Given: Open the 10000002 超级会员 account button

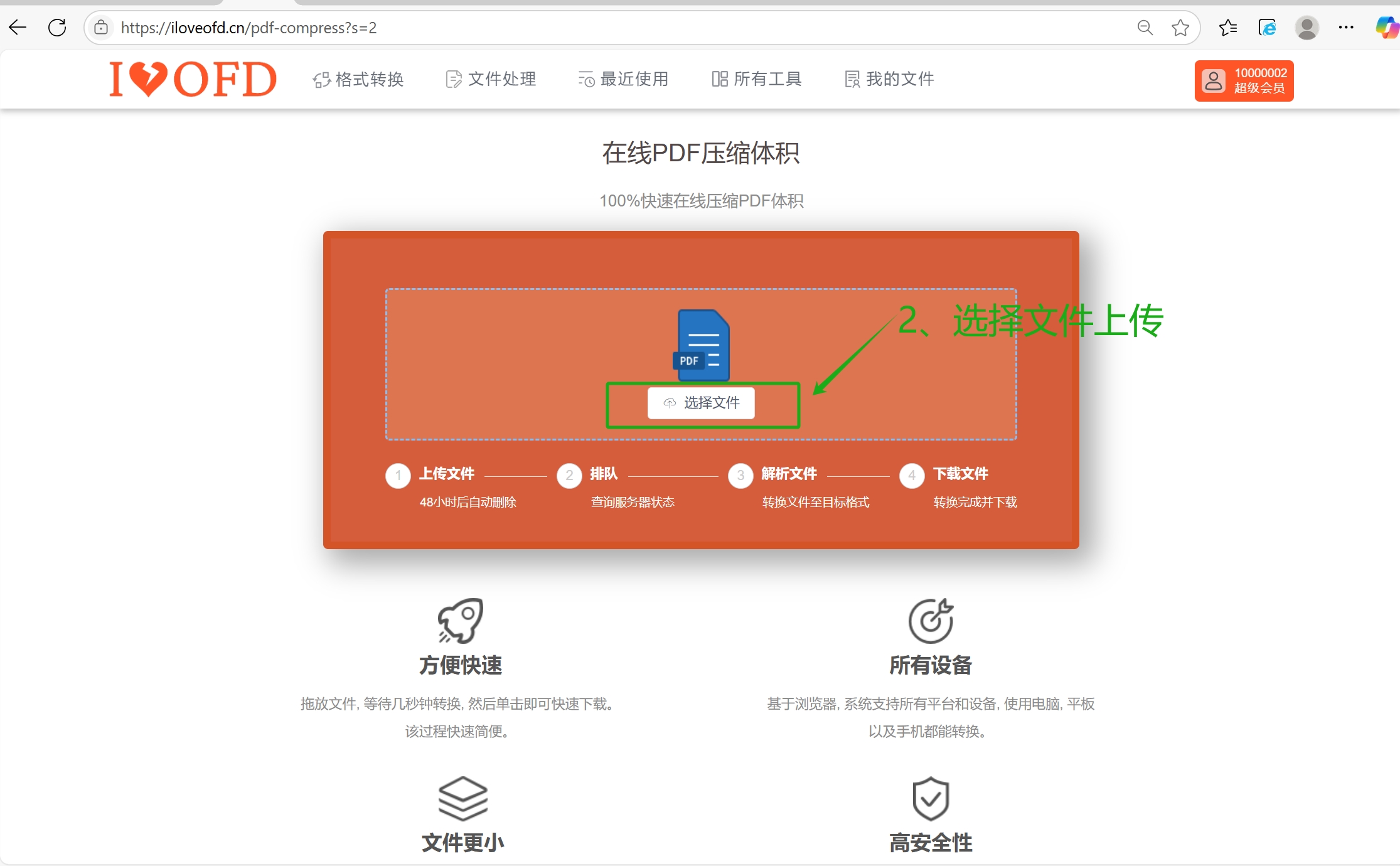Looking at the screenshot, I should click(x=1244, y=80).
